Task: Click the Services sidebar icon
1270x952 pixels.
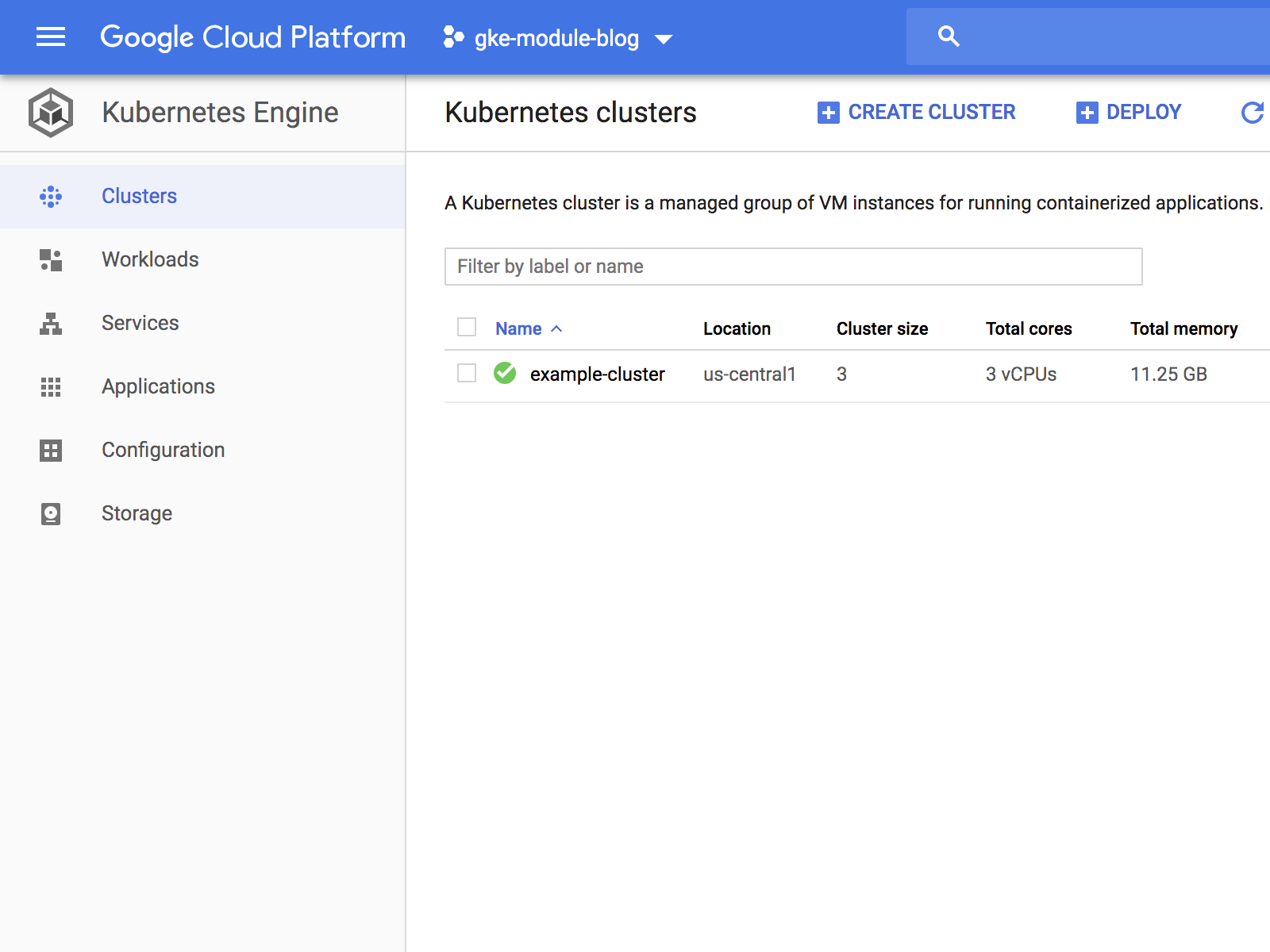Action: point(51,324)
